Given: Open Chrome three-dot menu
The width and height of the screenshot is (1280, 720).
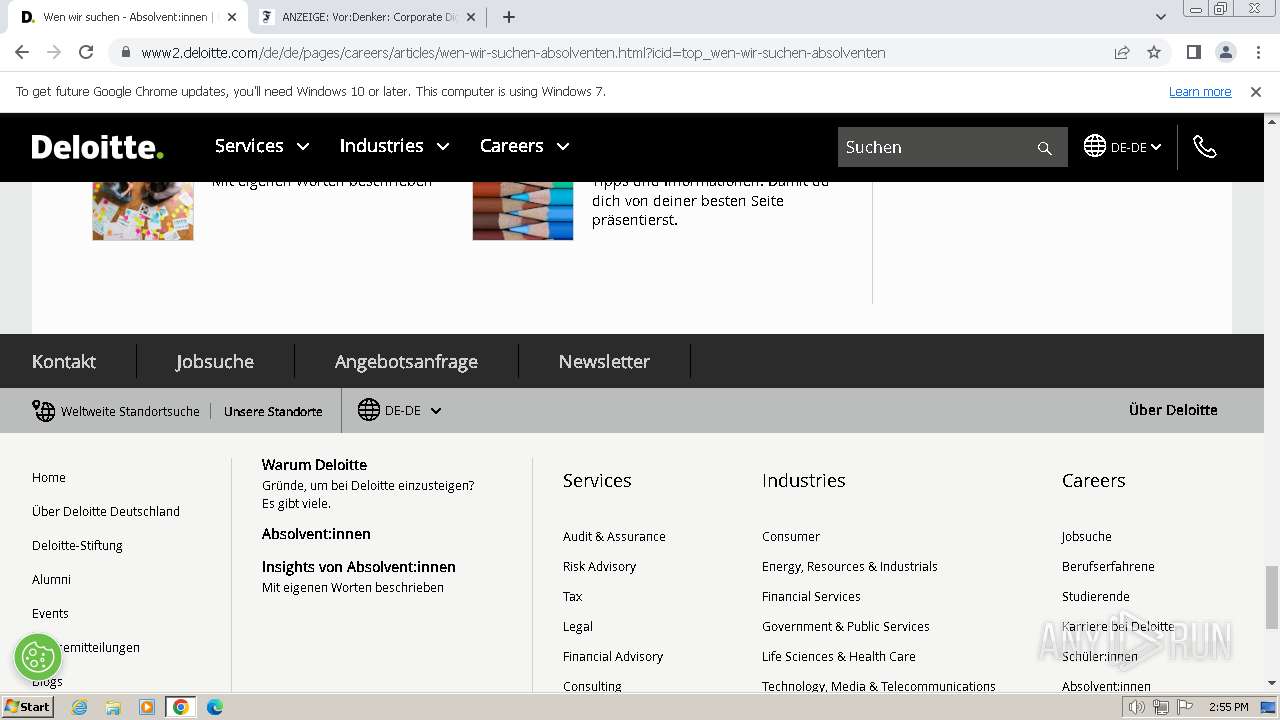Looking at the screenshot, I should tap(1256, 52).
